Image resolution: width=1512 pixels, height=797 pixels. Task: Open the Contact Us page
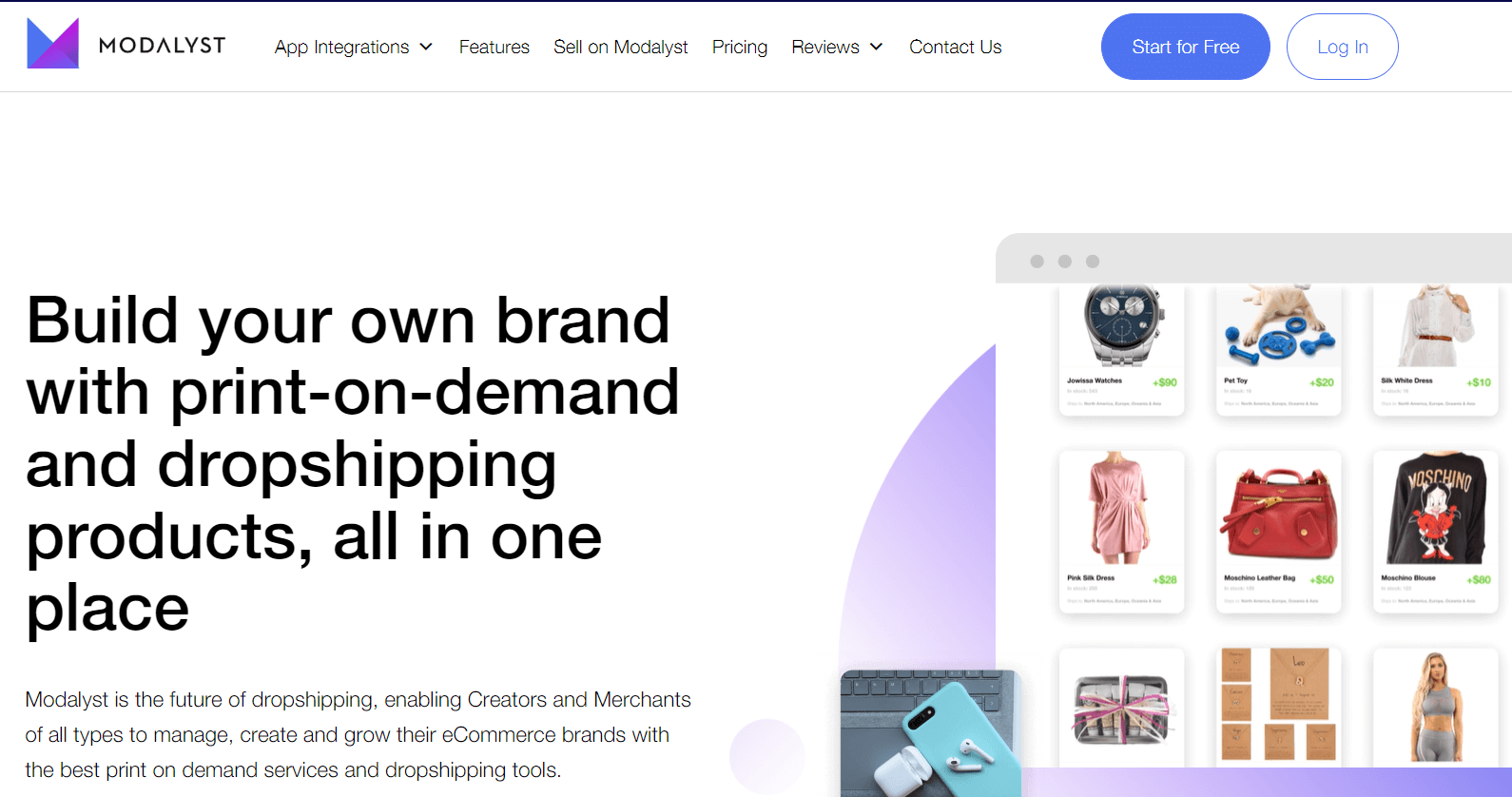click(955, 47)
